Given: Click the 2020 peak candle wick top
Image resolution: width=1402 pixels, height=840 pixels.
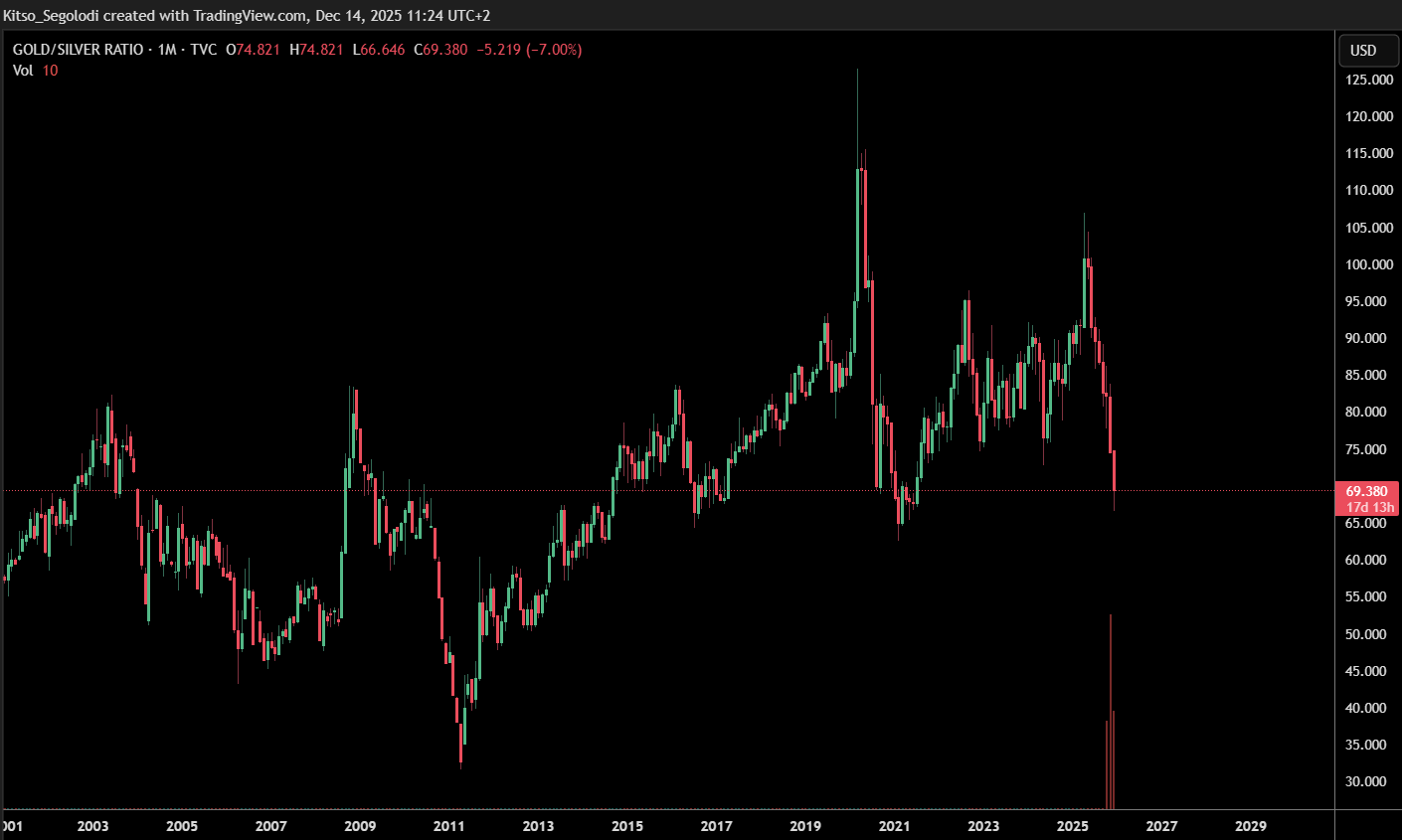Looking at the screenshot, I should coord(857,72).
